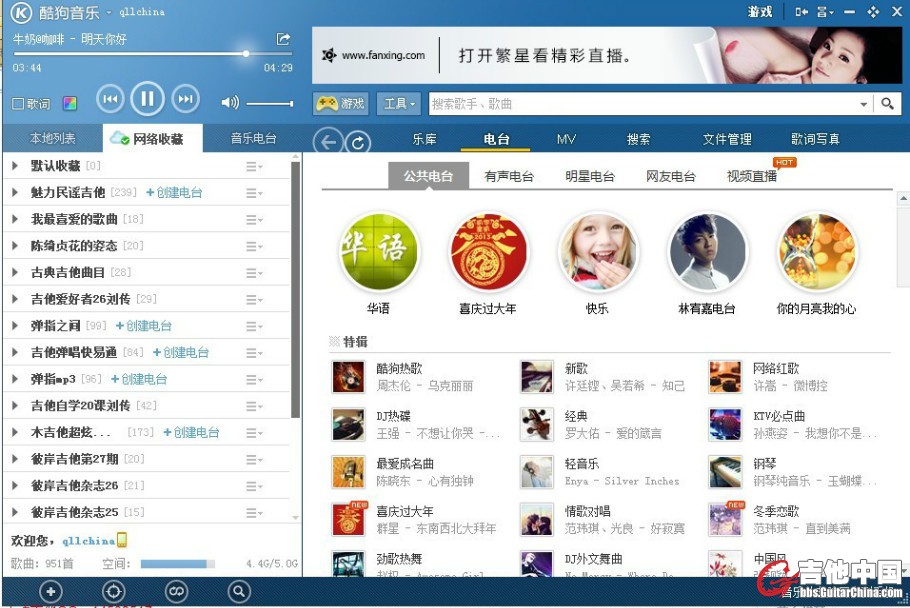Open the 喜庆过大年 round station icon

pos(488,251)
